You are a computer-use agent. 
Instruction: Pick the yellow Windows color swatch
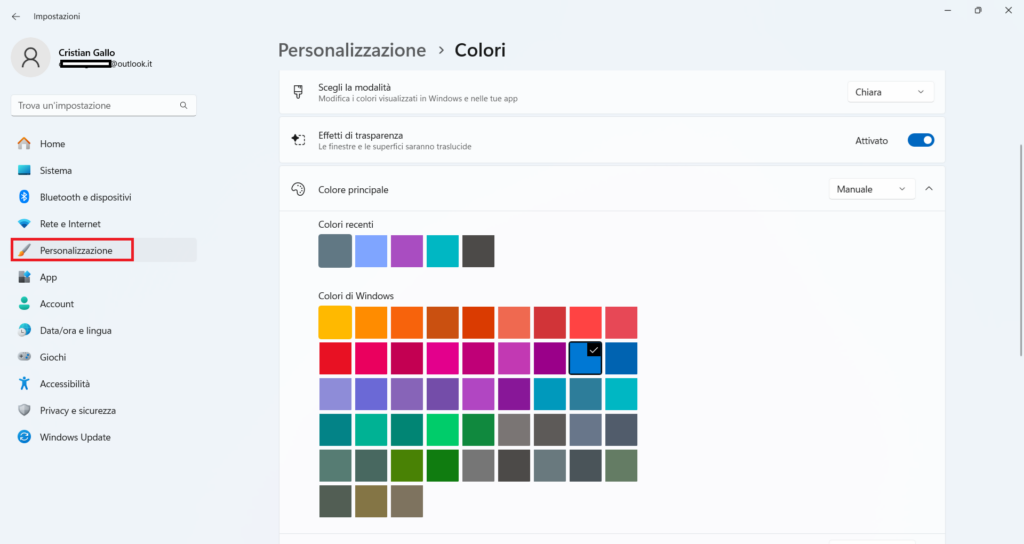(335, 323)
